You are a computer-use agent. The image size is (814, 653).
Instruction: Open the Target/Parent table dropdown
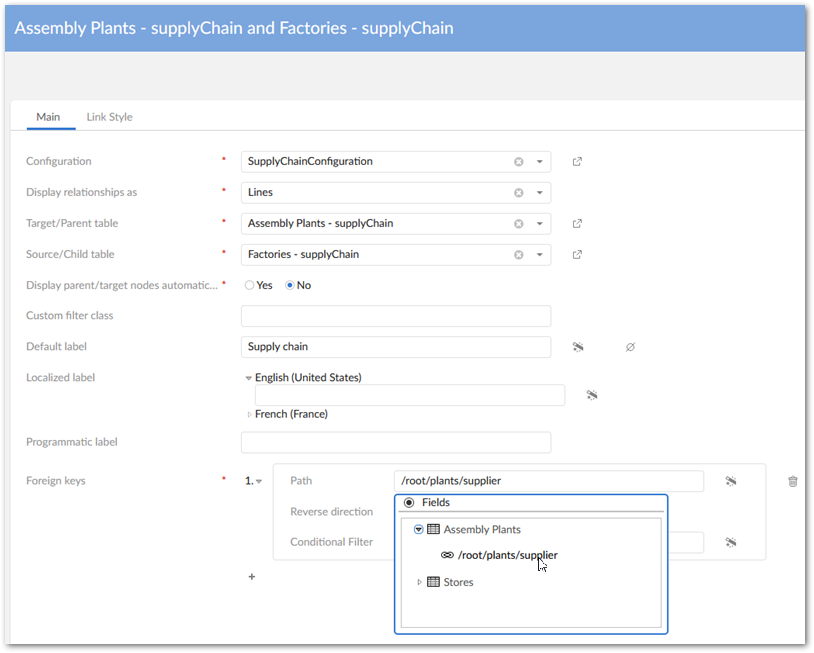click(x=539, y=224)
